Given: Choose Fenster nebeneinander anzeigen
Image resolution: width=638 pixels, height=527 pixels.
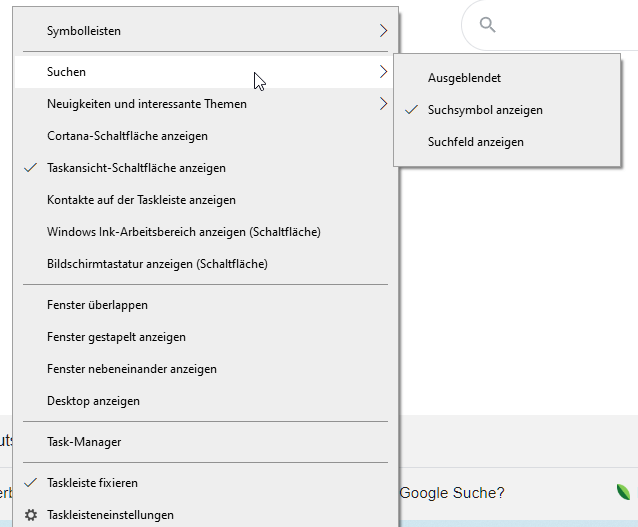Looking at the screenshot, I should (205, 369).
